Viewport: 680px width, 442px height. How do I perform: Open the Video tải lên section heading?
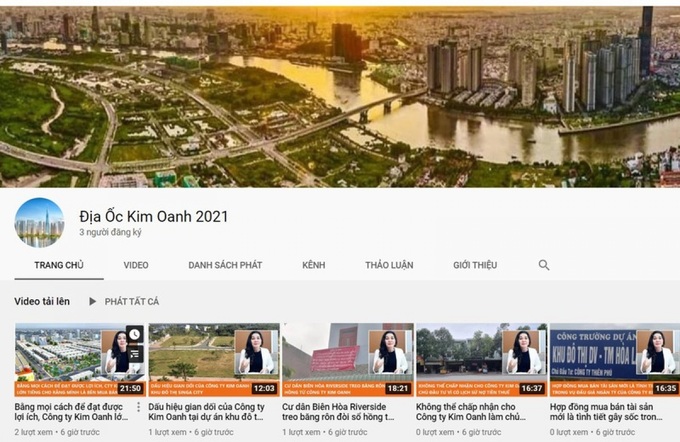(x=42, y=301)
